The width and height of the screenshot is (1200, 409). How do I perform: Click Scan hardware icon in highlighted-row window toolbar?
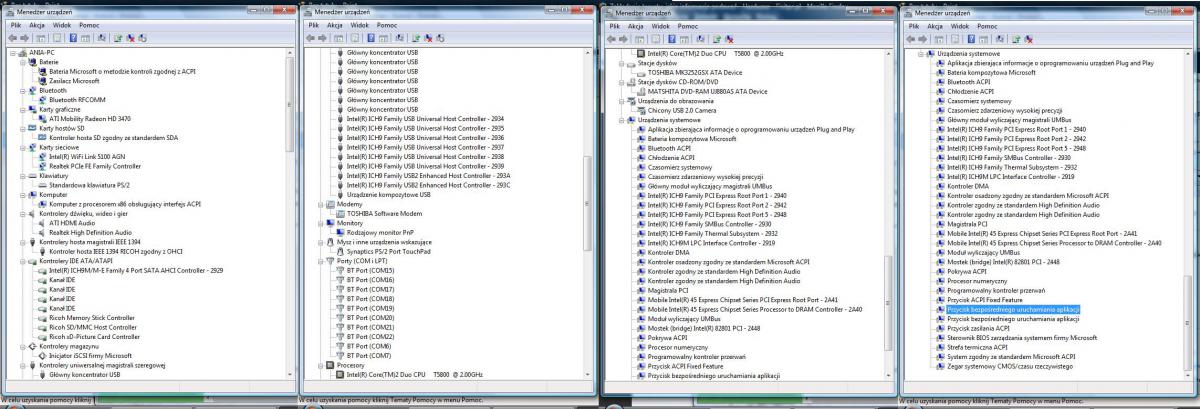click(999, 39)
